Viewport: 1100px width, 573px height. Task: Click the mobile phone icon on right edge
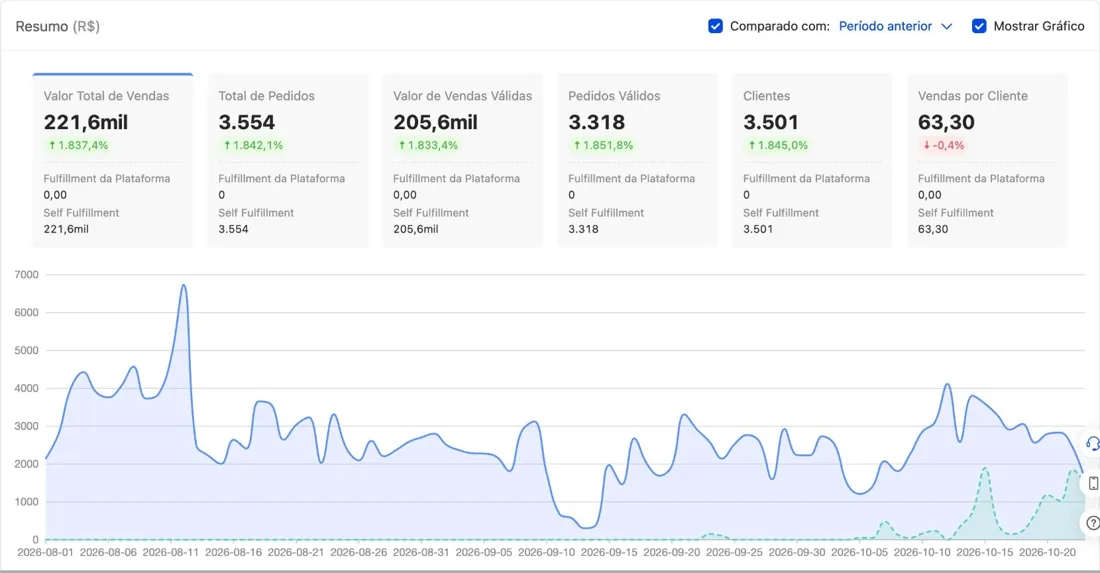click(1093, 483)
